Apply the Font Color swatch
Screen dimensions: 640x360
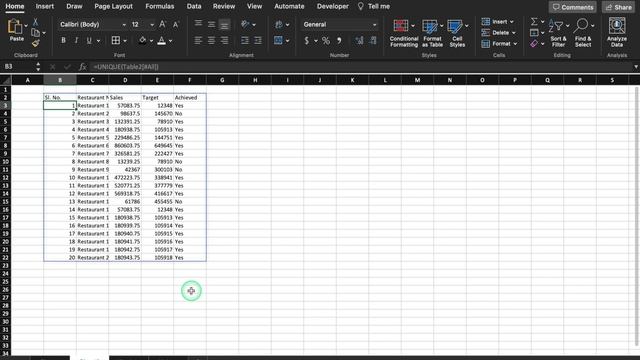pos(162,40)
